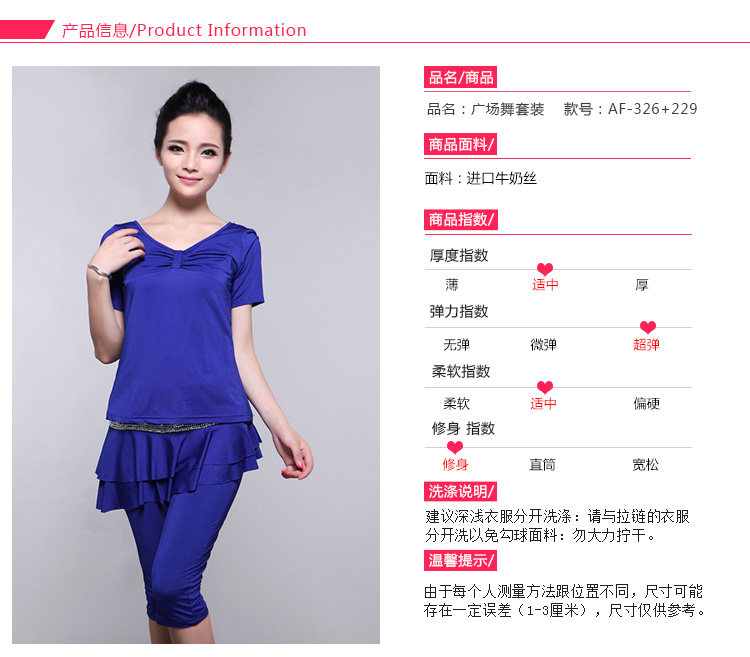The image size is (750, 657).
Task: Select the 微弹 elasticity option
Action: (543, 344)
